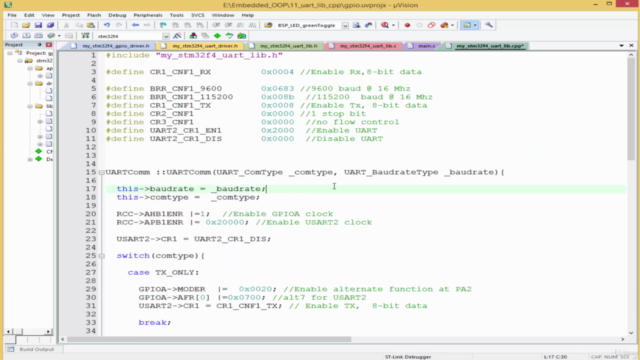Create a new file with toolbar icon
The height and width of the screenshot is (360, 640).
pyautogui.click(x=14, y=25)
